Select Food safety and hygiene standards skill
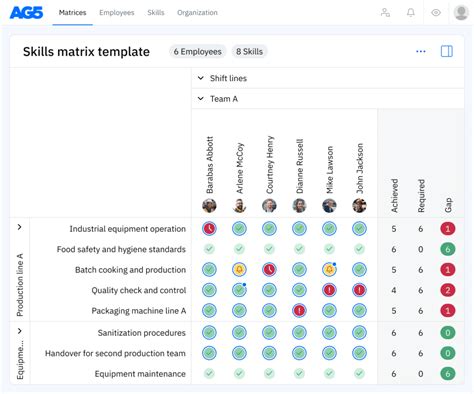474x394 pixels. click(121, 249)
